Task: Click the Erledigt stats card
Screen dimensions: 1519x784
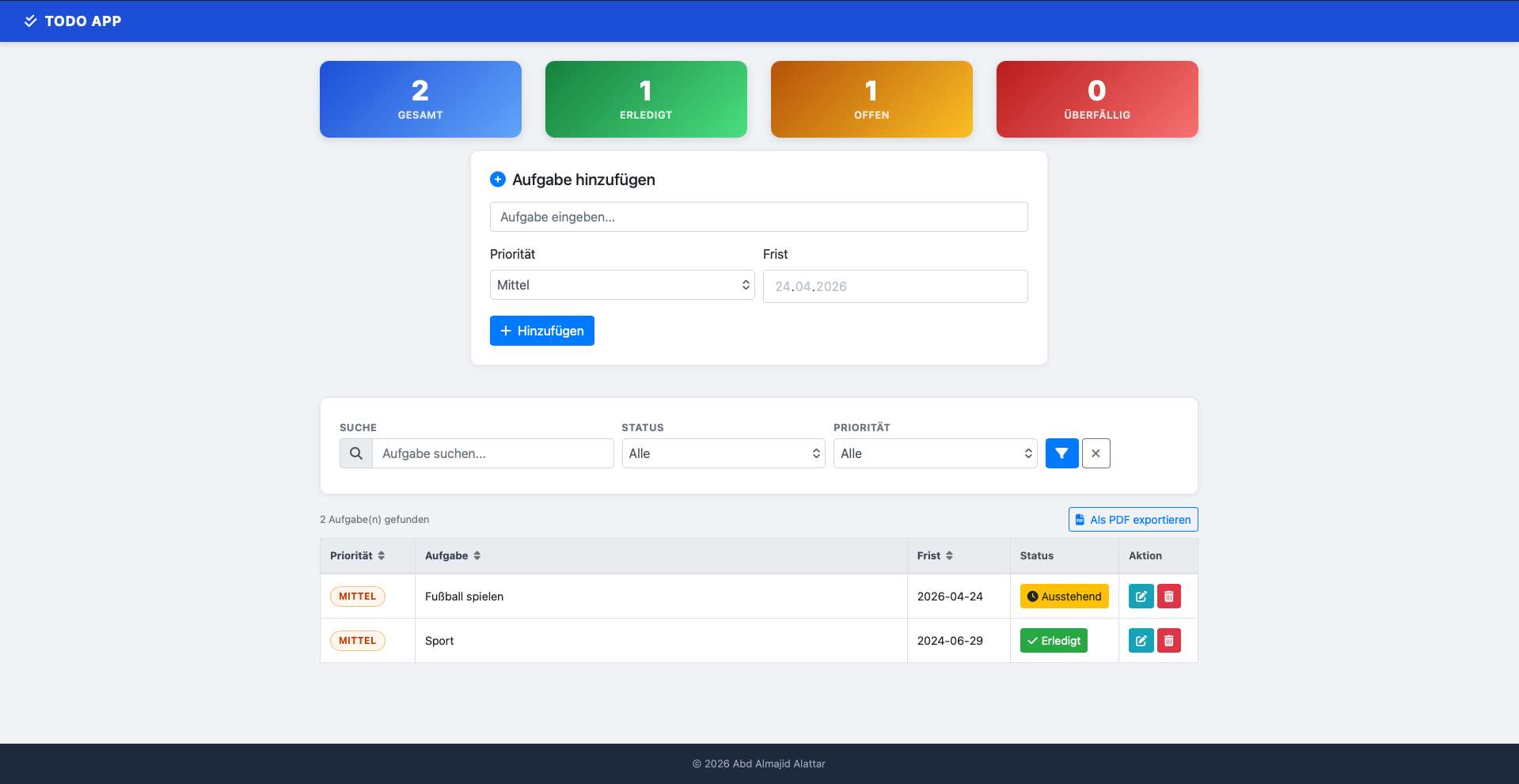Action: point(646,99)
